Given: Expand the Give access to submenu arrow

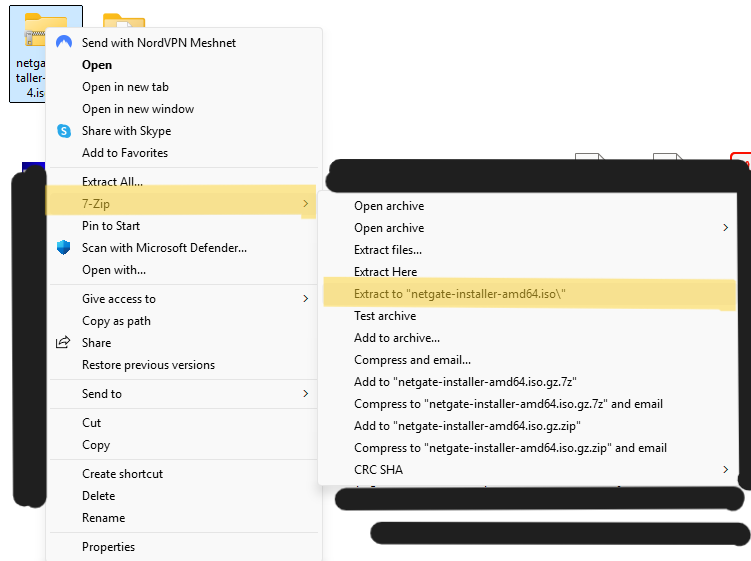Looking at the screenshot, I should click(x=306, y=298).
